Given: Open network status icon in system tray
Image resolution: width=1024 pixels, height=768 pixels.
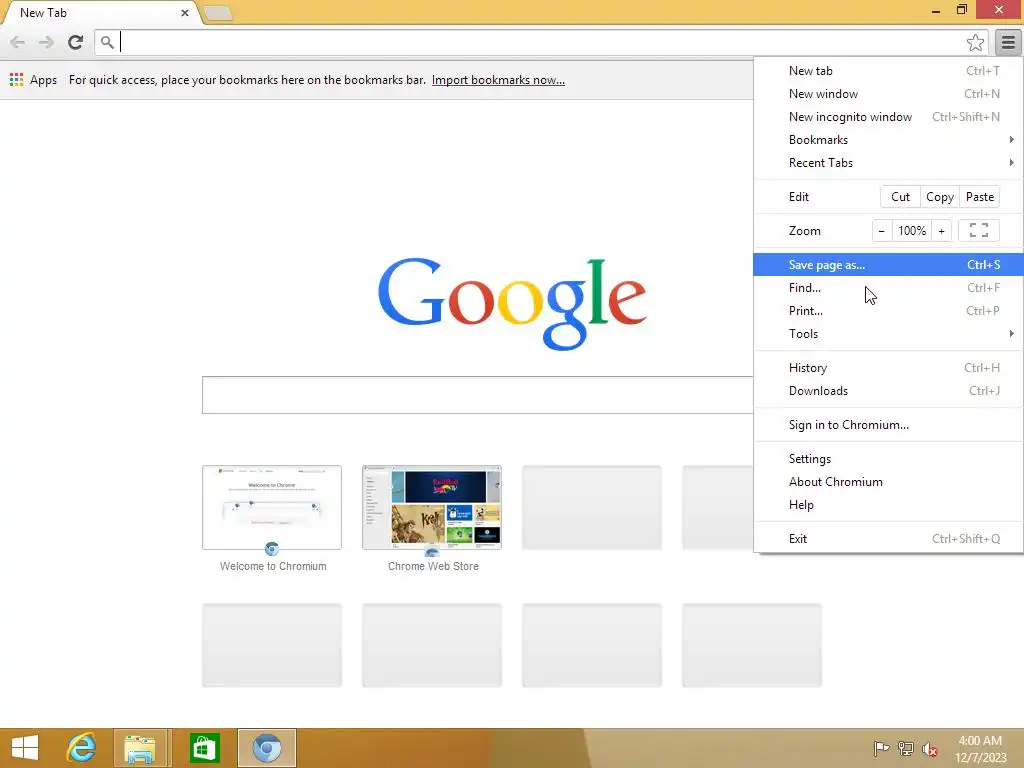Looking at the screenshot, I should tap(906, 748).
